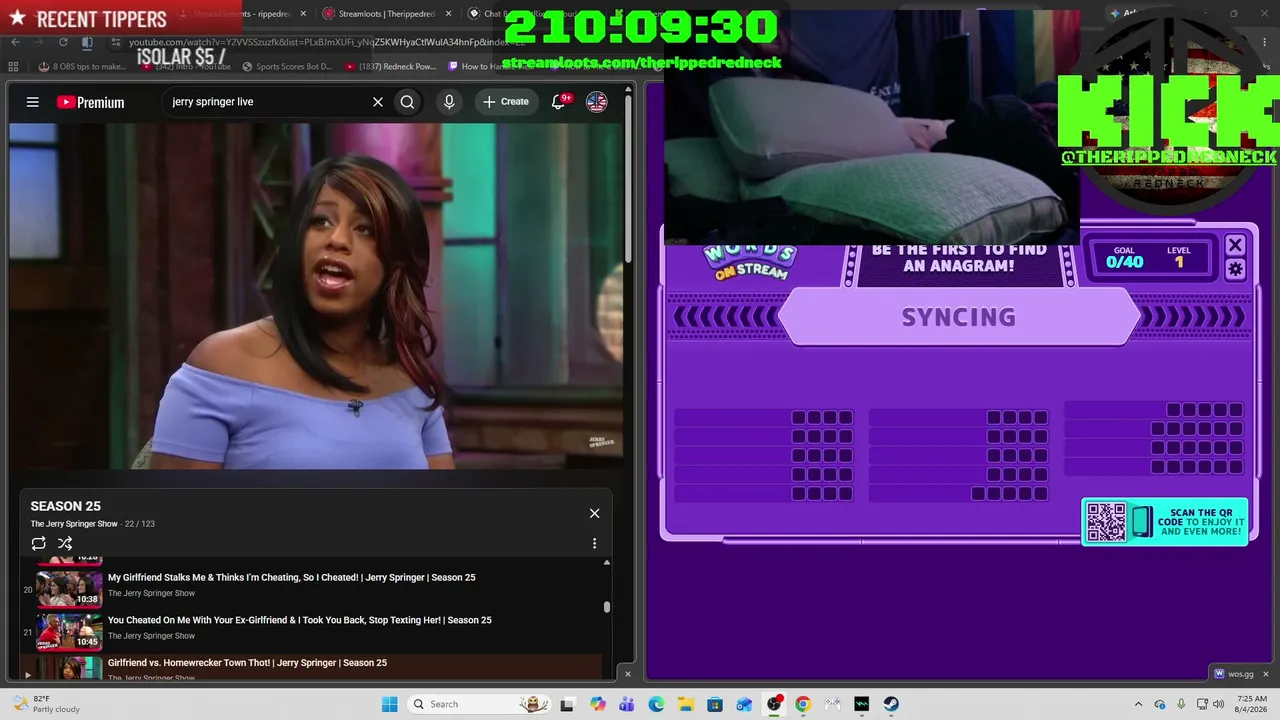Open Outlook from the taskbar

[x=744, y=704]
